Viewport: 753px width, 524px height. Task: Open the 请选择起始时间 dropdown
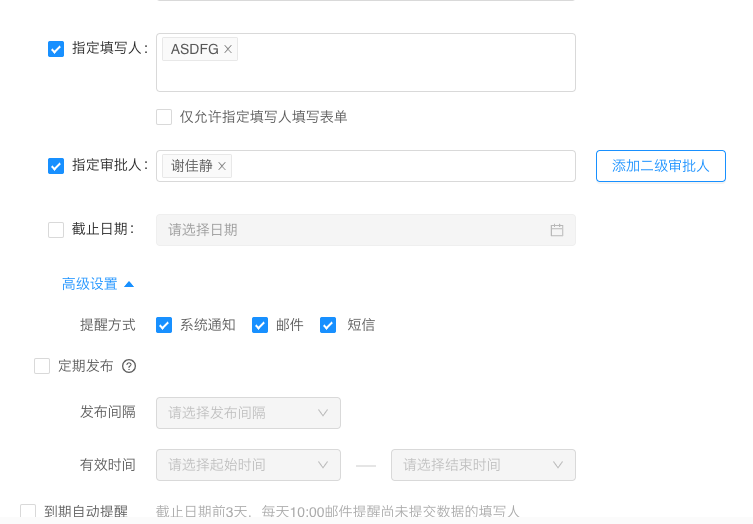tap(248, 465)
